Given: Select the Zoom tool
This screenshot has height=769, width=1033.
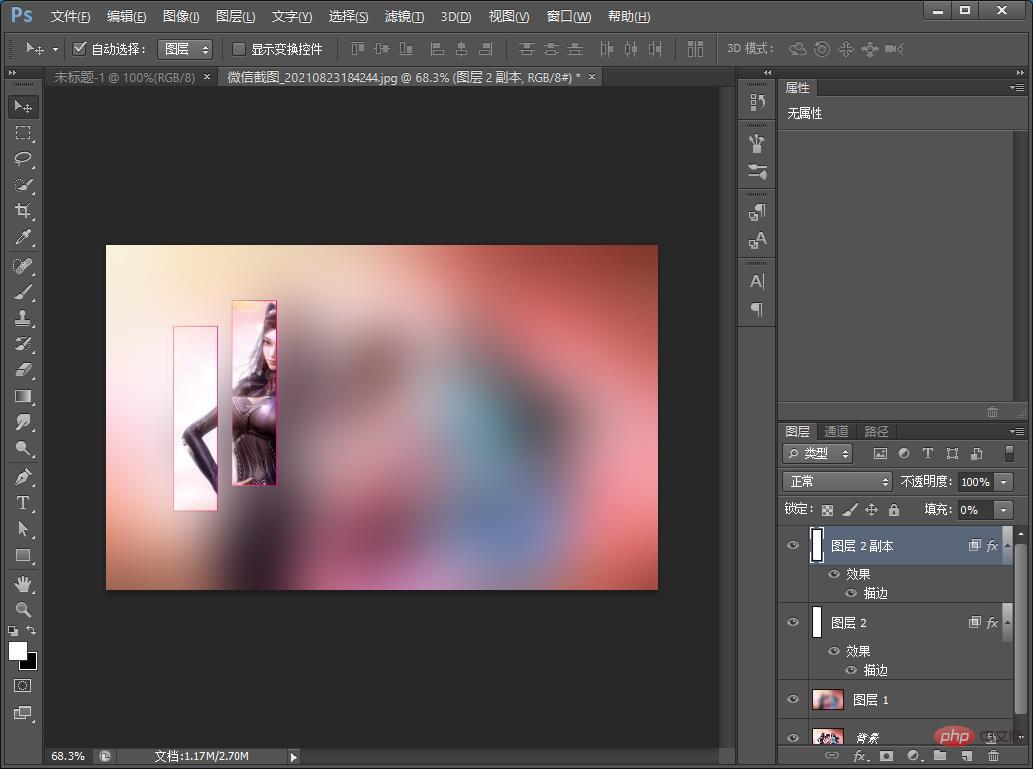Looking at the screenshot, I should [x=23, y=610].
